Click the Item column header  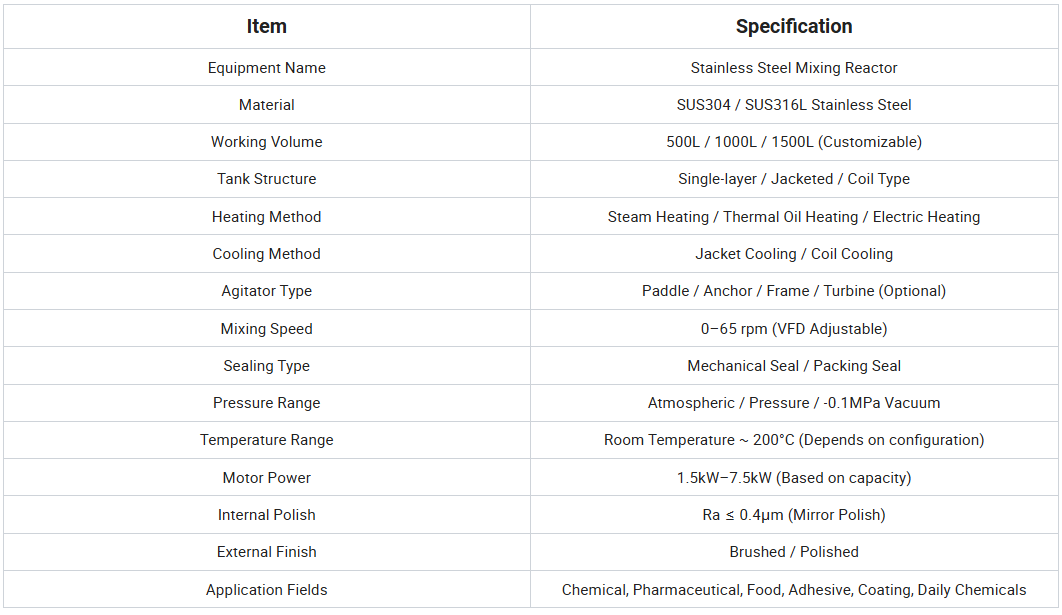click(x=266, y=27)
